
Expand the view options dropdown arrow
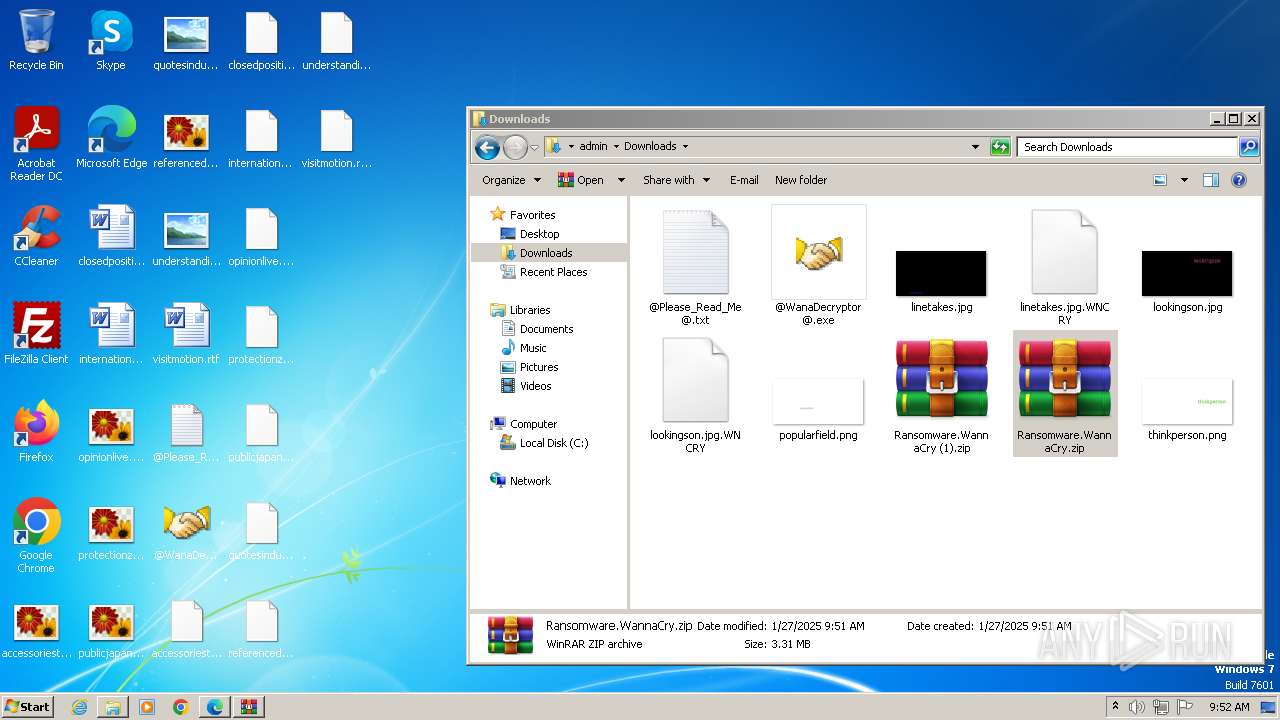pos(1184,180)
